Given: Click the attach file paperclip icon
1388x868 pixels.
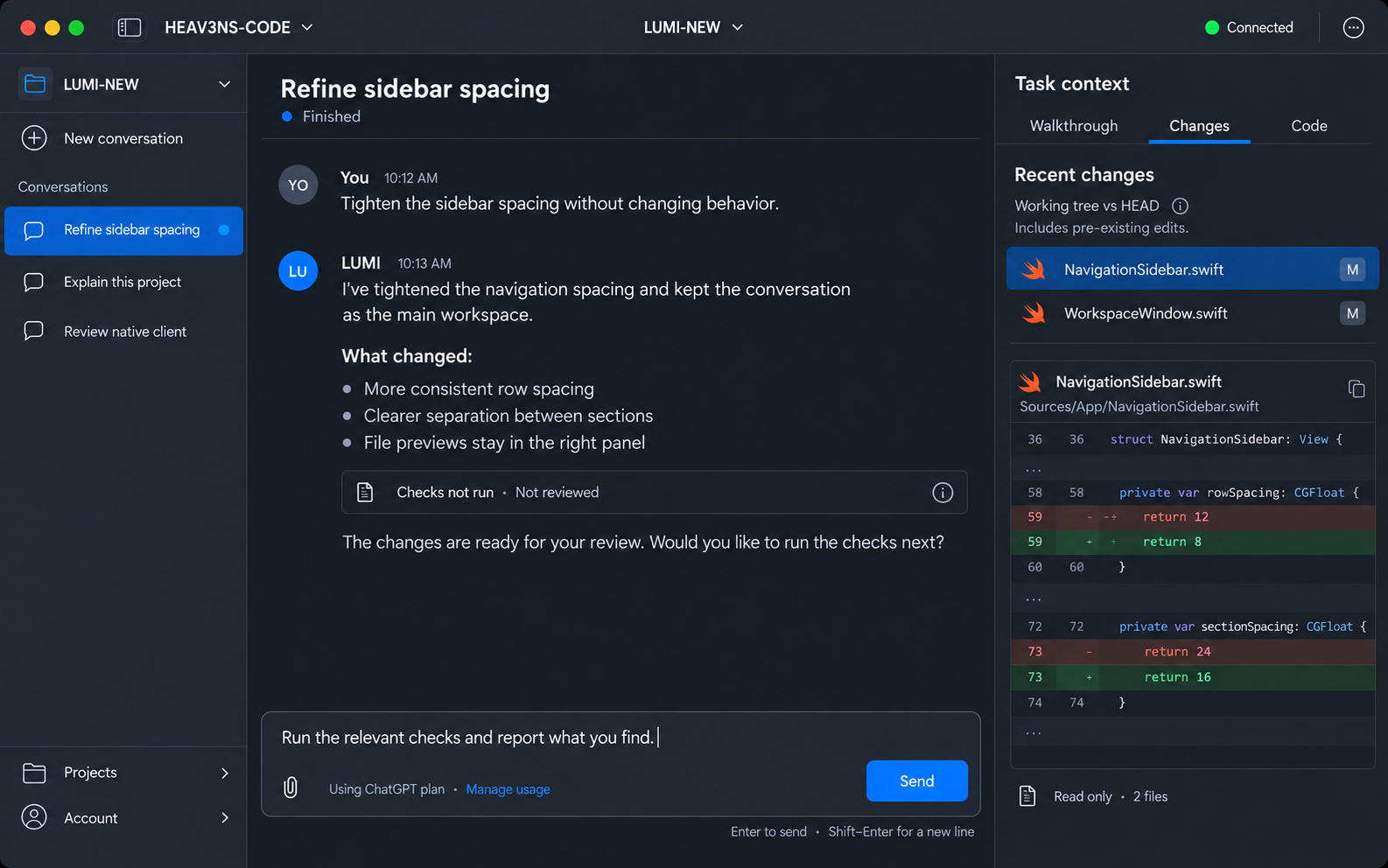Looking at the screenshot, I should pyautogui.click(x=291, y=787).
